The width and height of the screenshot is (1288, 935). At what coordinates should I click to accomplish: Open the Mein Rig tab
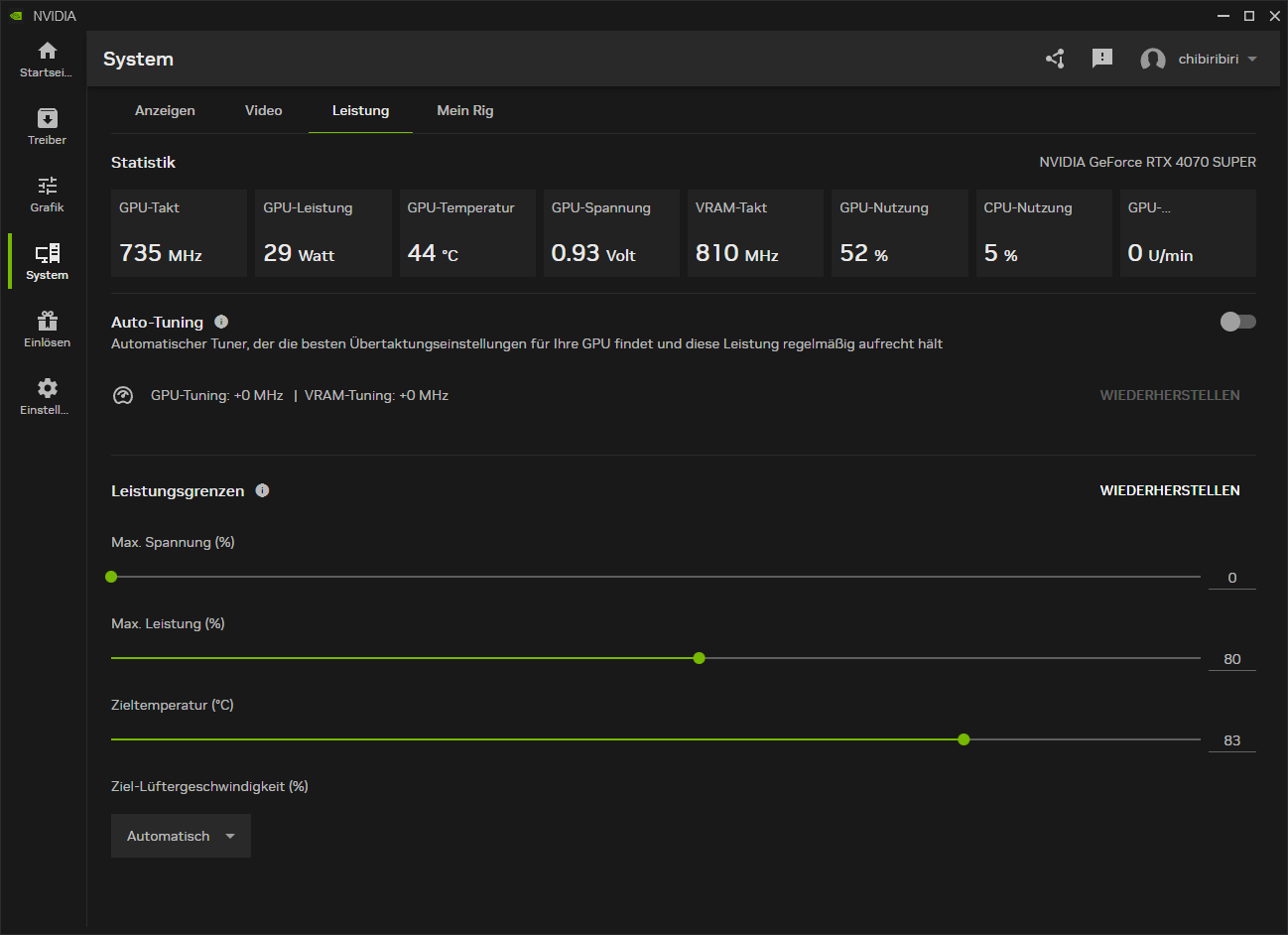(x=464, y=110)
